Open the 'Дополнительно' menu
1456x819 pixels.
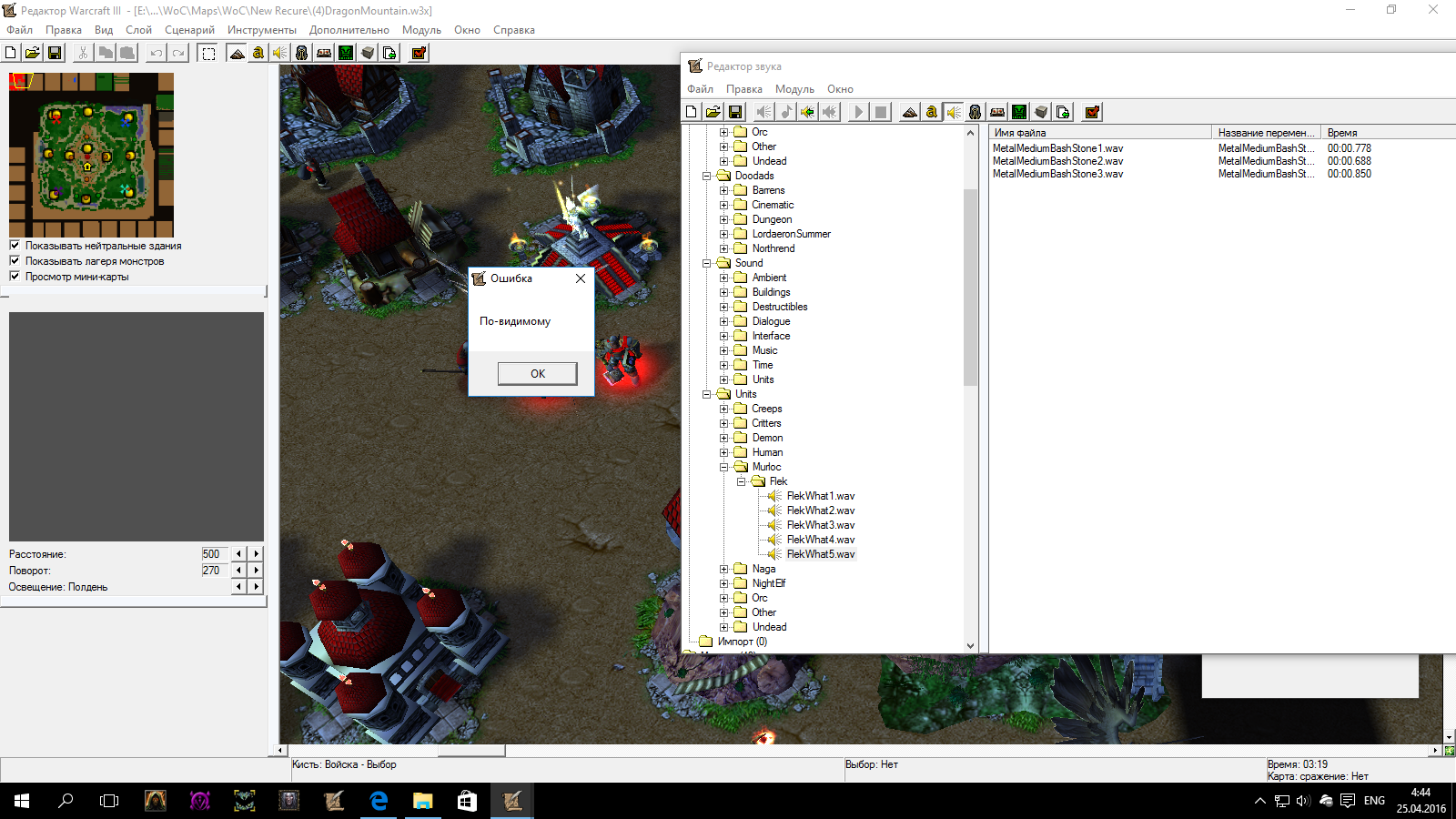coord(349,30)
